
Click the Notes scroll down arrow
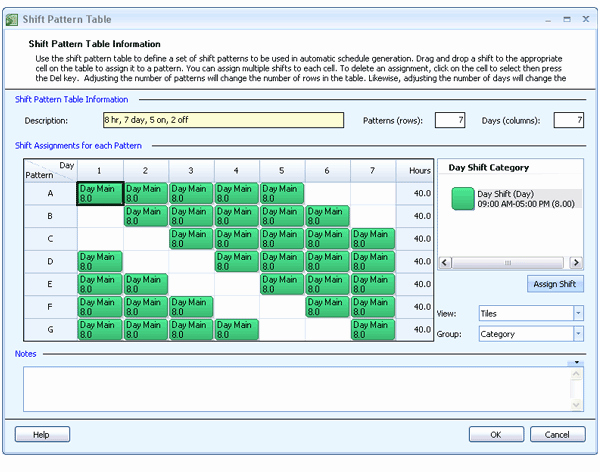(576, 405)
